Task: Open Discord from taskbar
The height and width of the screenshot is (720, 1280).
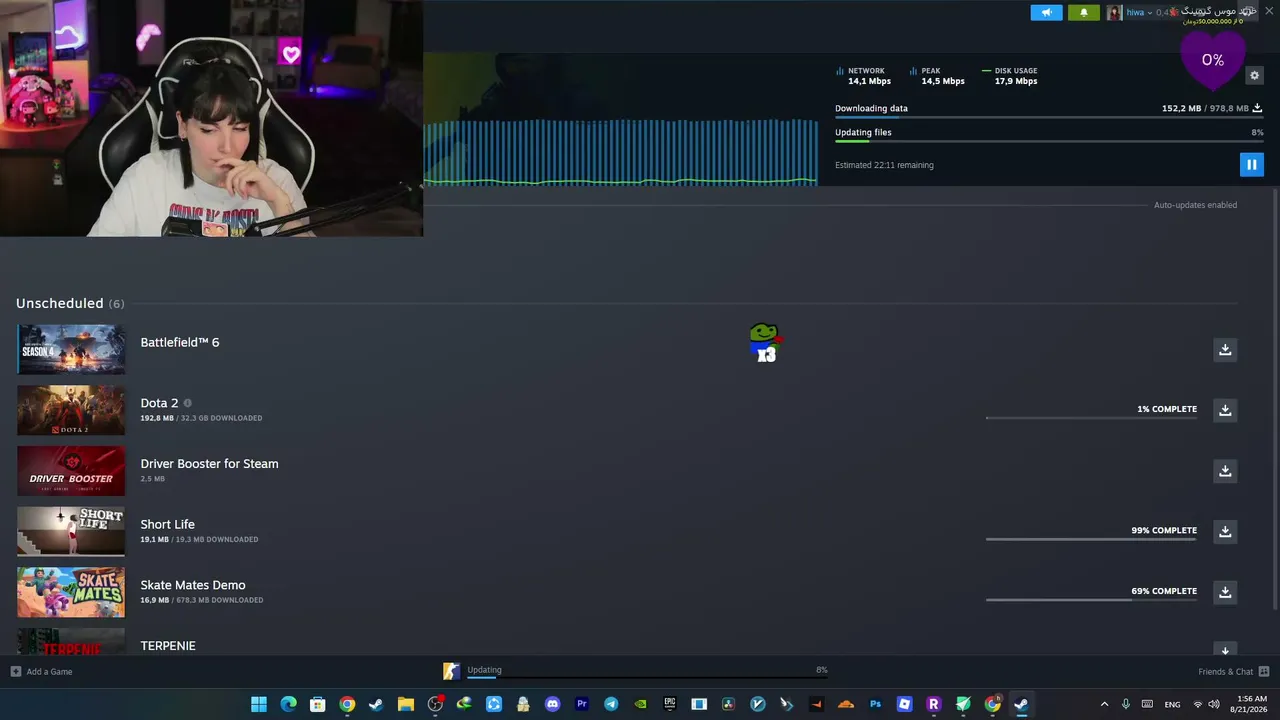Action: [552, 704]
